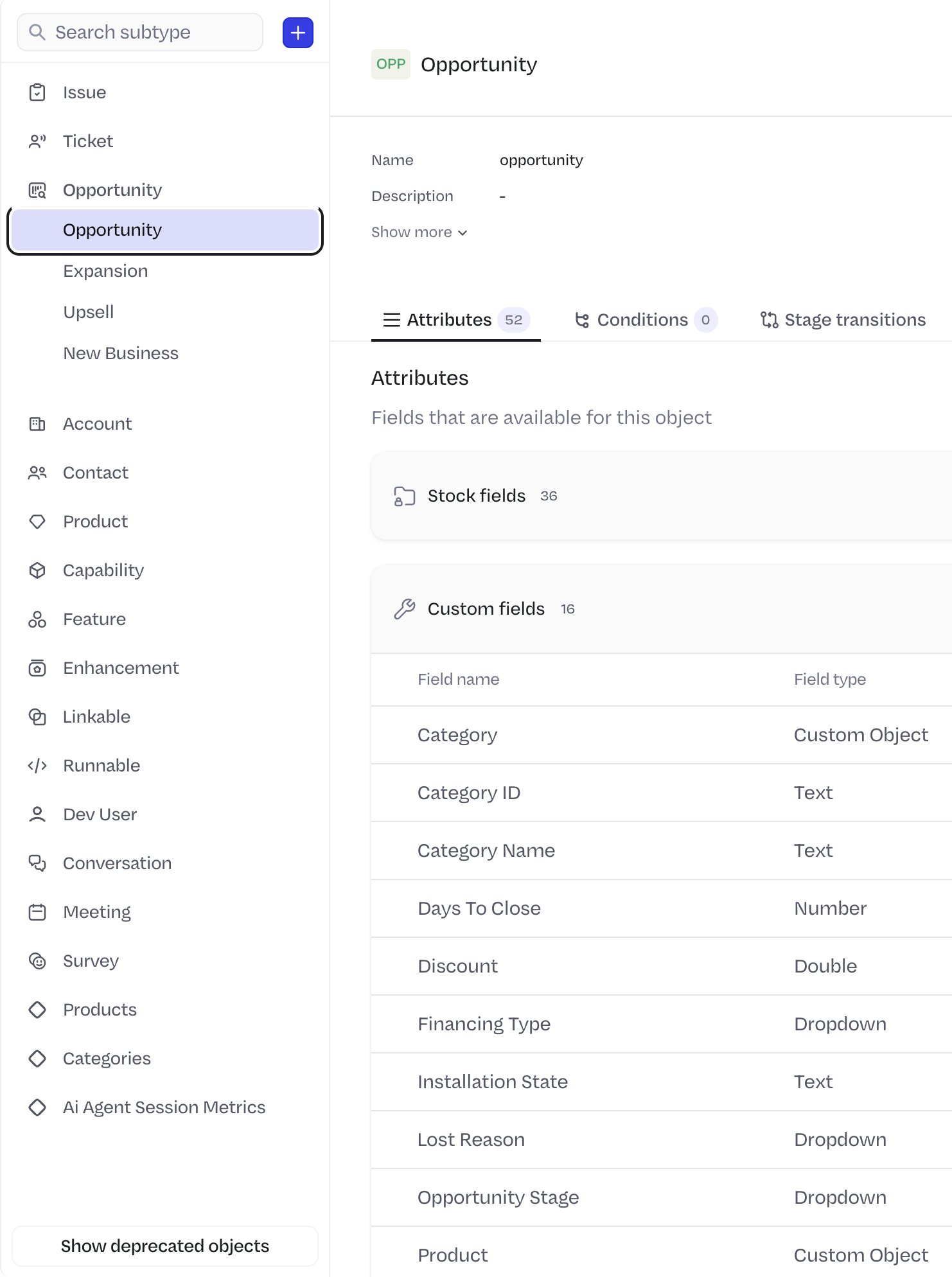Click the Ai Agent Session Metrics diamond icon
Screen dimensions: 952x1277
point(37,1107)
